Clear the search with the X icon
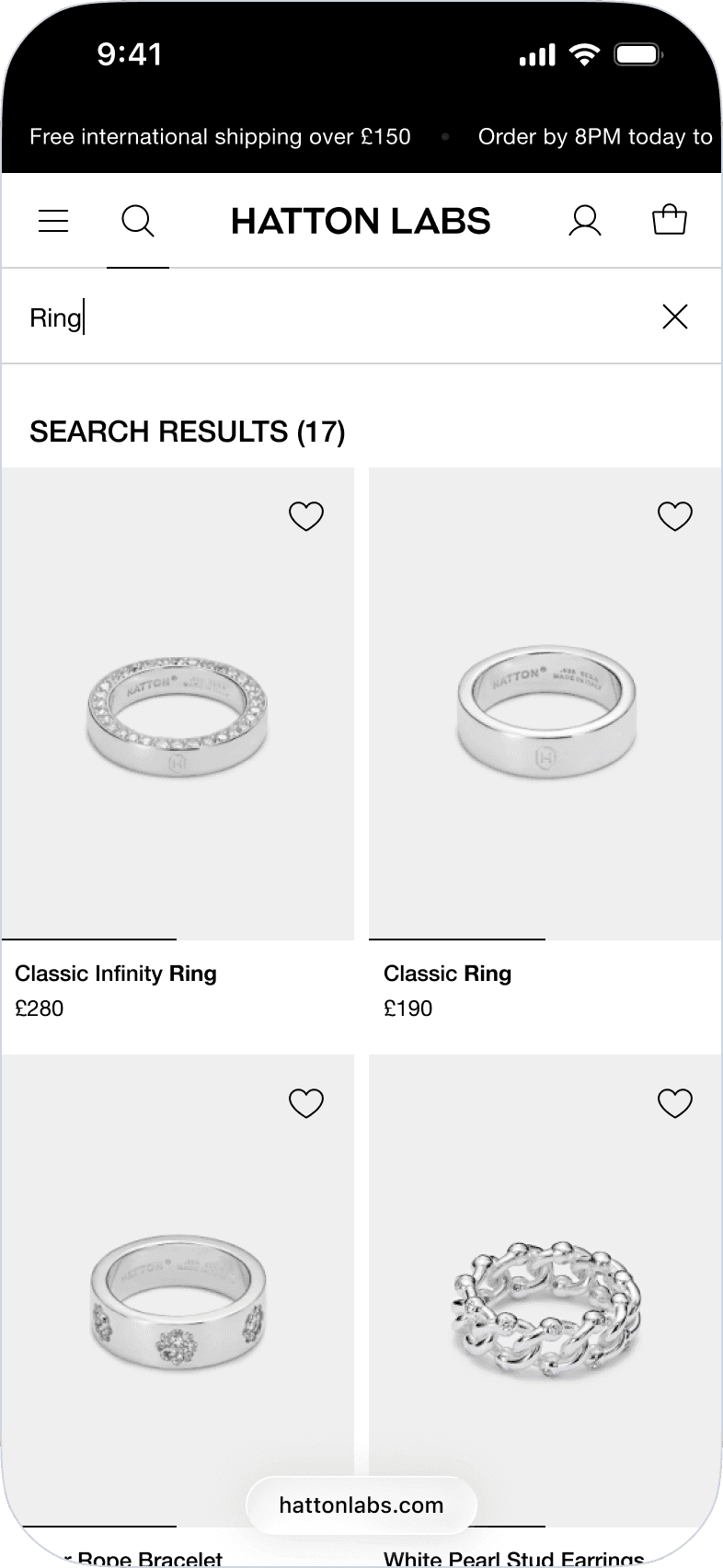 tap(675, 317)
